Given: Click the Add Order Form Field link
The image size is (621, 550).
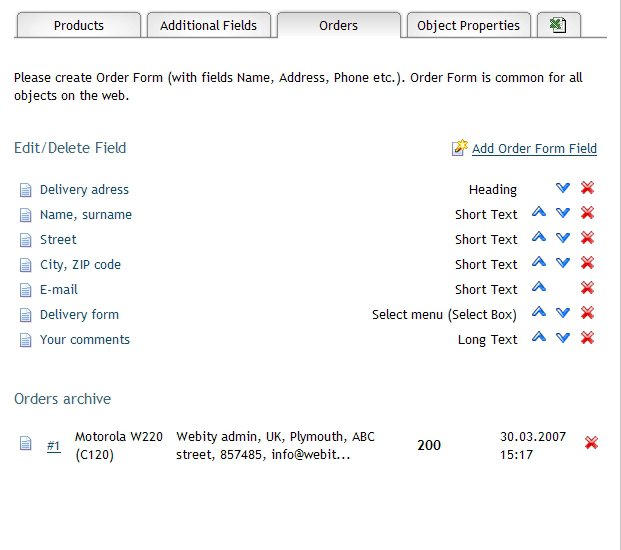Looking at the screenshot, I should coord(534,148).
